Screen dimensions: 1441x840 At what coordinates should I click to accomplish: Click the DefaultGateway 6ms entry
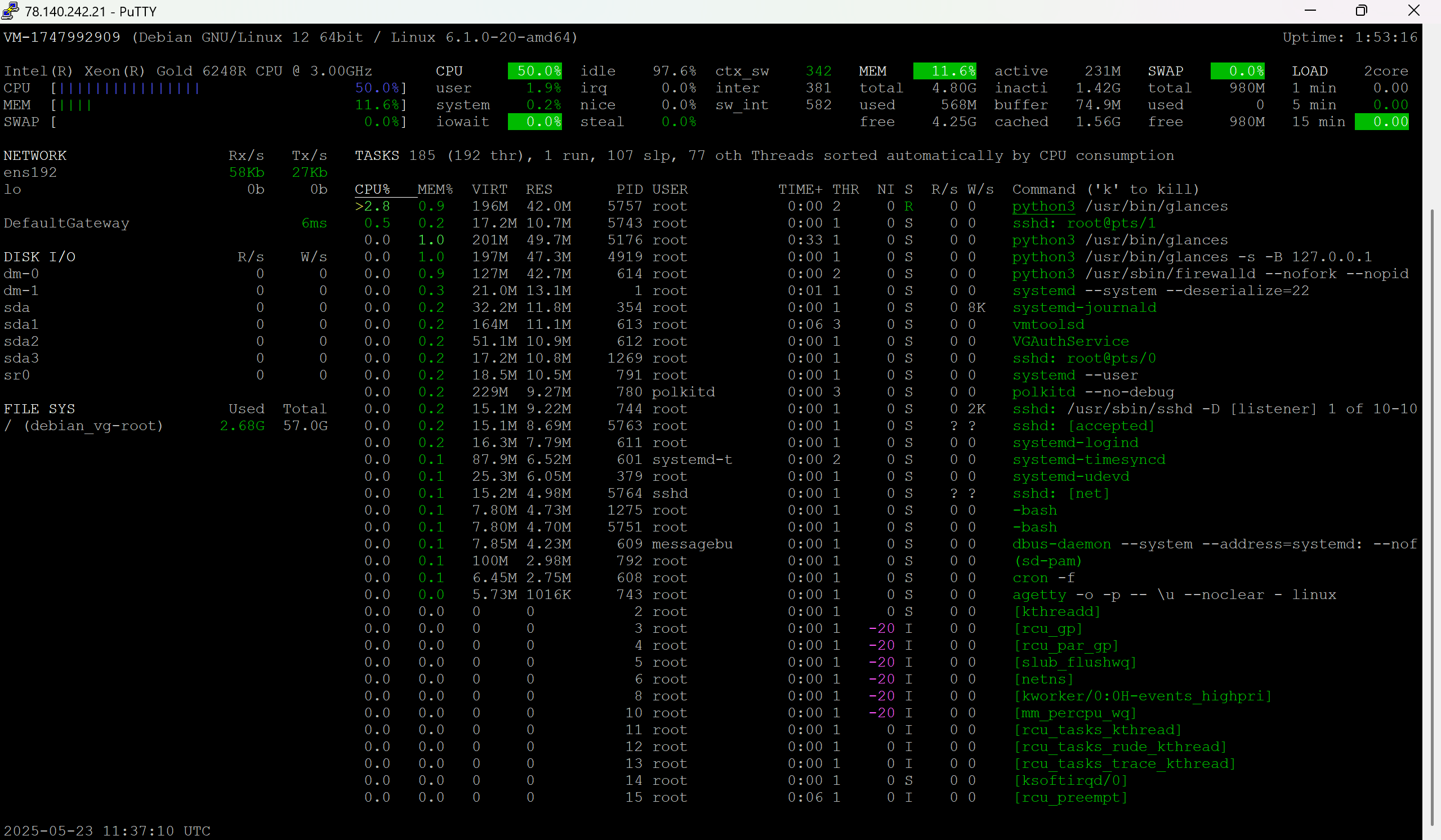click(x=165, y=223)
